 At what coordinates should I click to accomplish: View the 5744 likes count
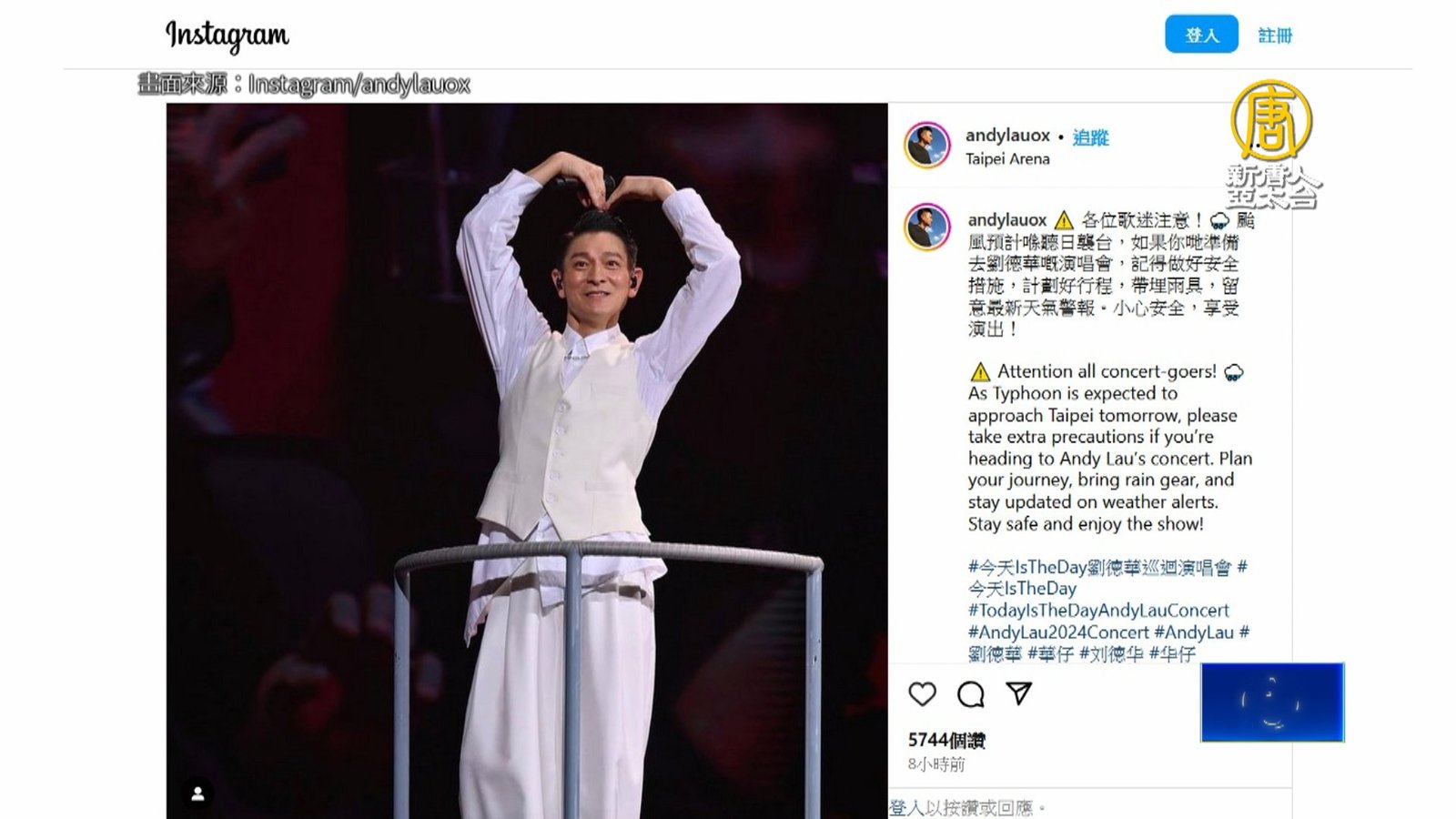click(946, 741)
